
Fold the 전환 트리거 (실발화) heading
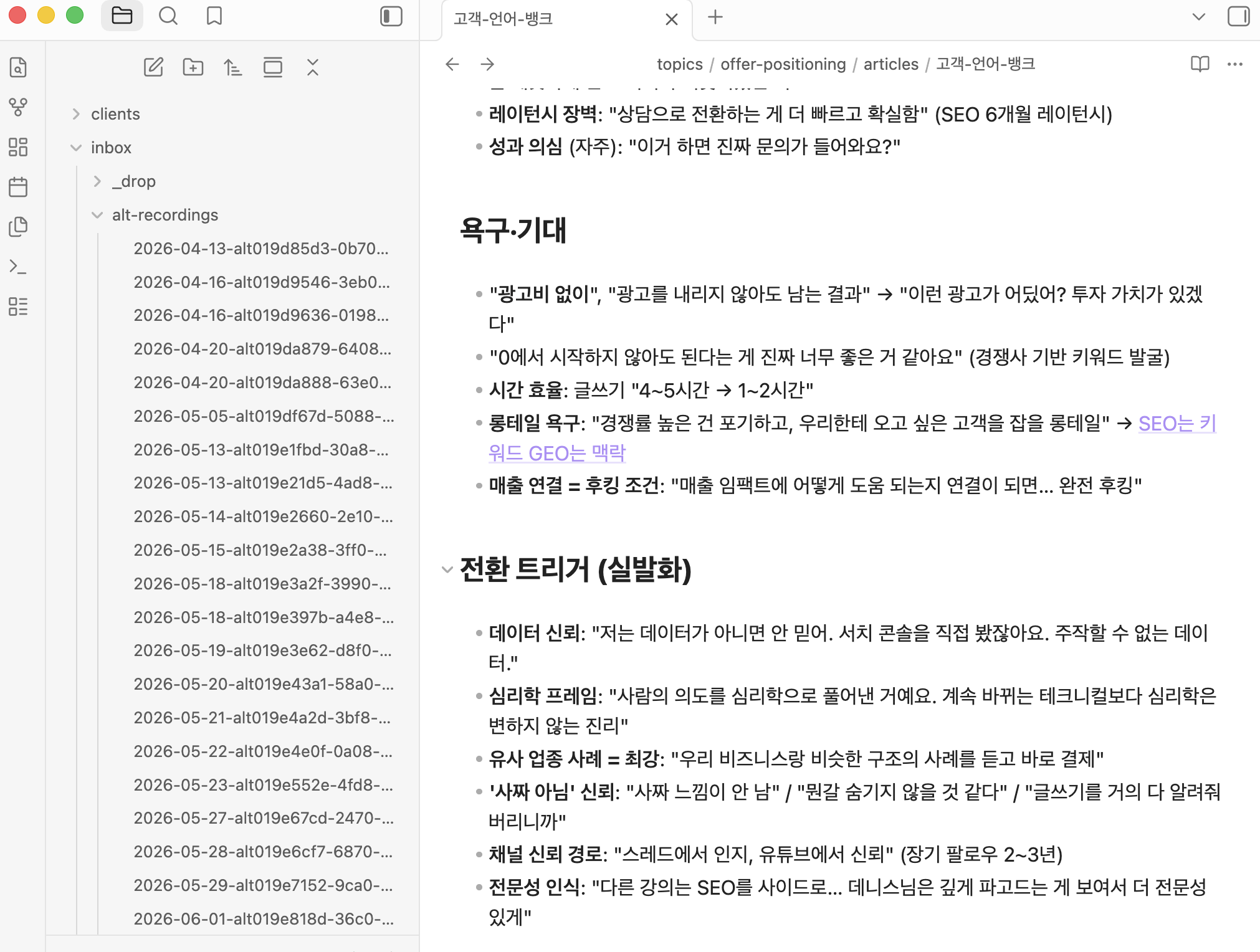click(447, 569)
